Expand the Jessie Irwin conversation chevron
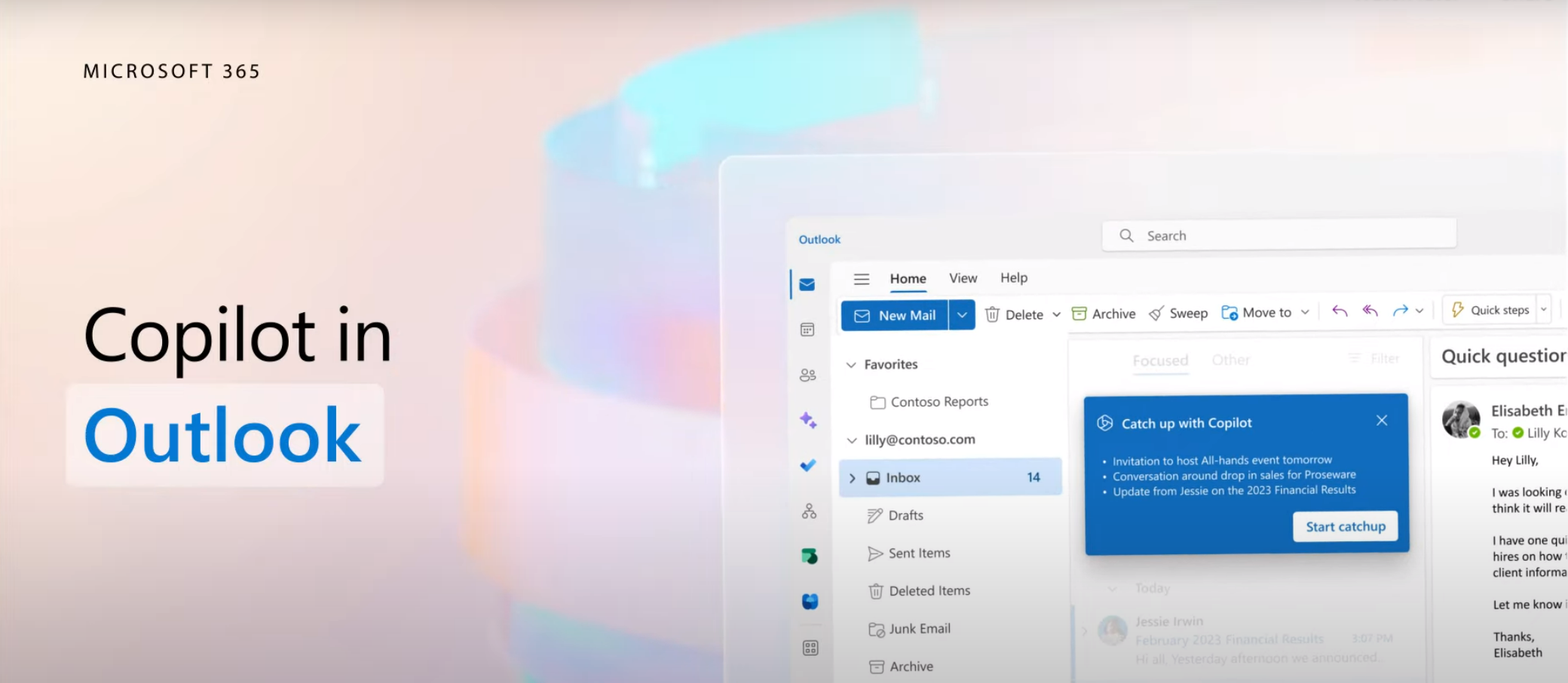 pos(1085,632)
